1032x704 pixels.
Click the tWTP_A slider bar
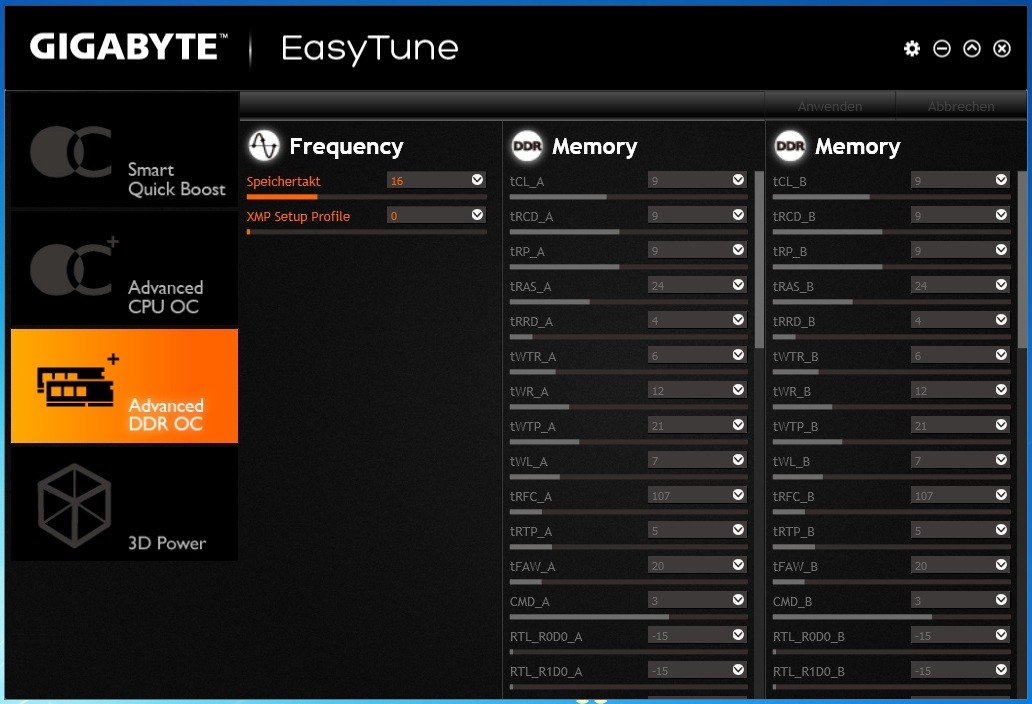coord(629,442)
